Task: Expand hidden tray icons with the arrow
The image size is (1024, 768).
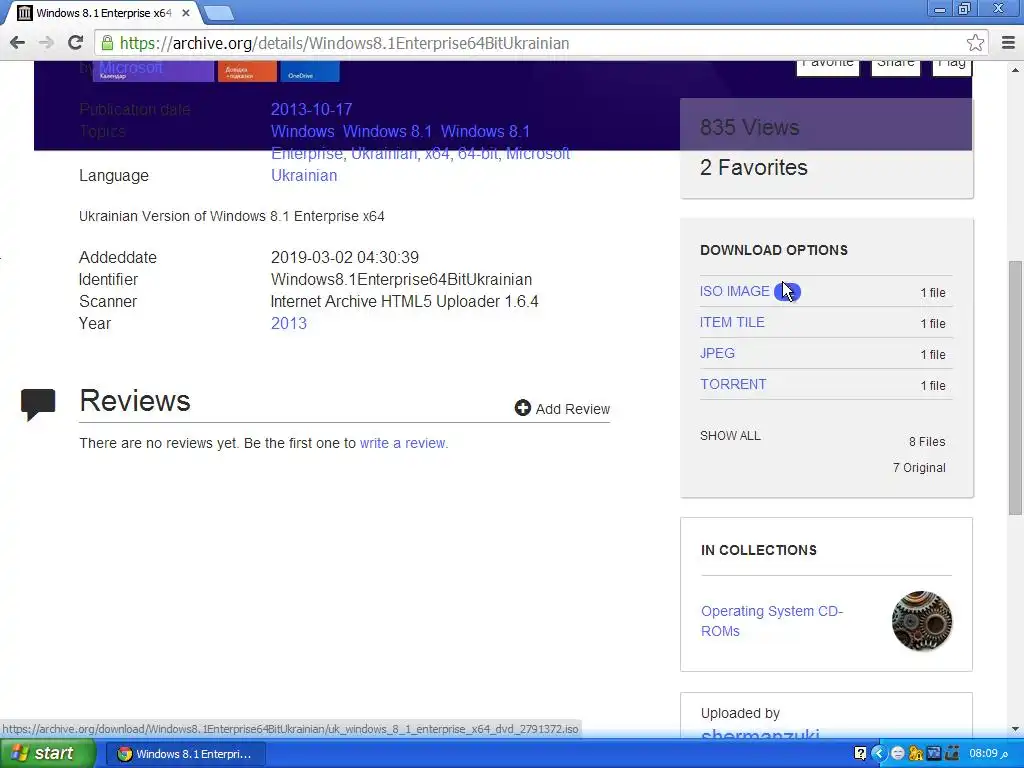Action: tap(878, 754)
